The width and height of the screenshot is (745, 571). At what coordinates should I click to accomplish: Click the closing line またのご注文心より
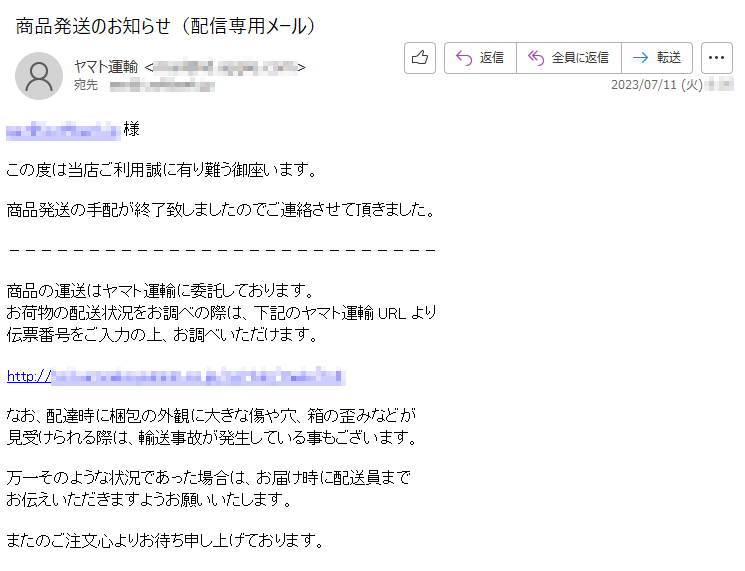click(165, 540)
